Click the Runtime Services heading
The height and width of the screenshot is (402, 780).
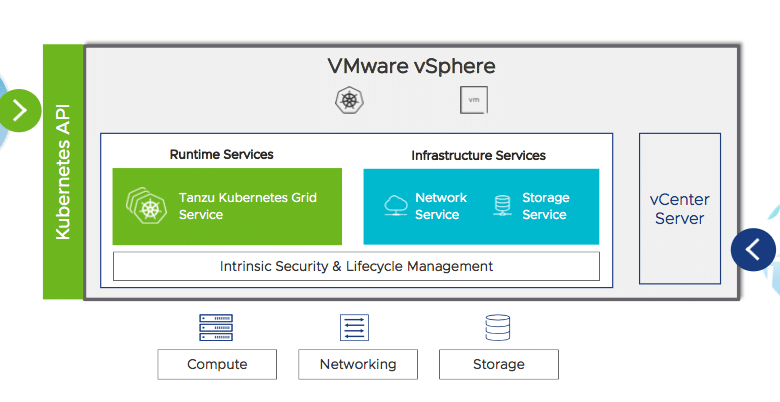click(221, 154)
